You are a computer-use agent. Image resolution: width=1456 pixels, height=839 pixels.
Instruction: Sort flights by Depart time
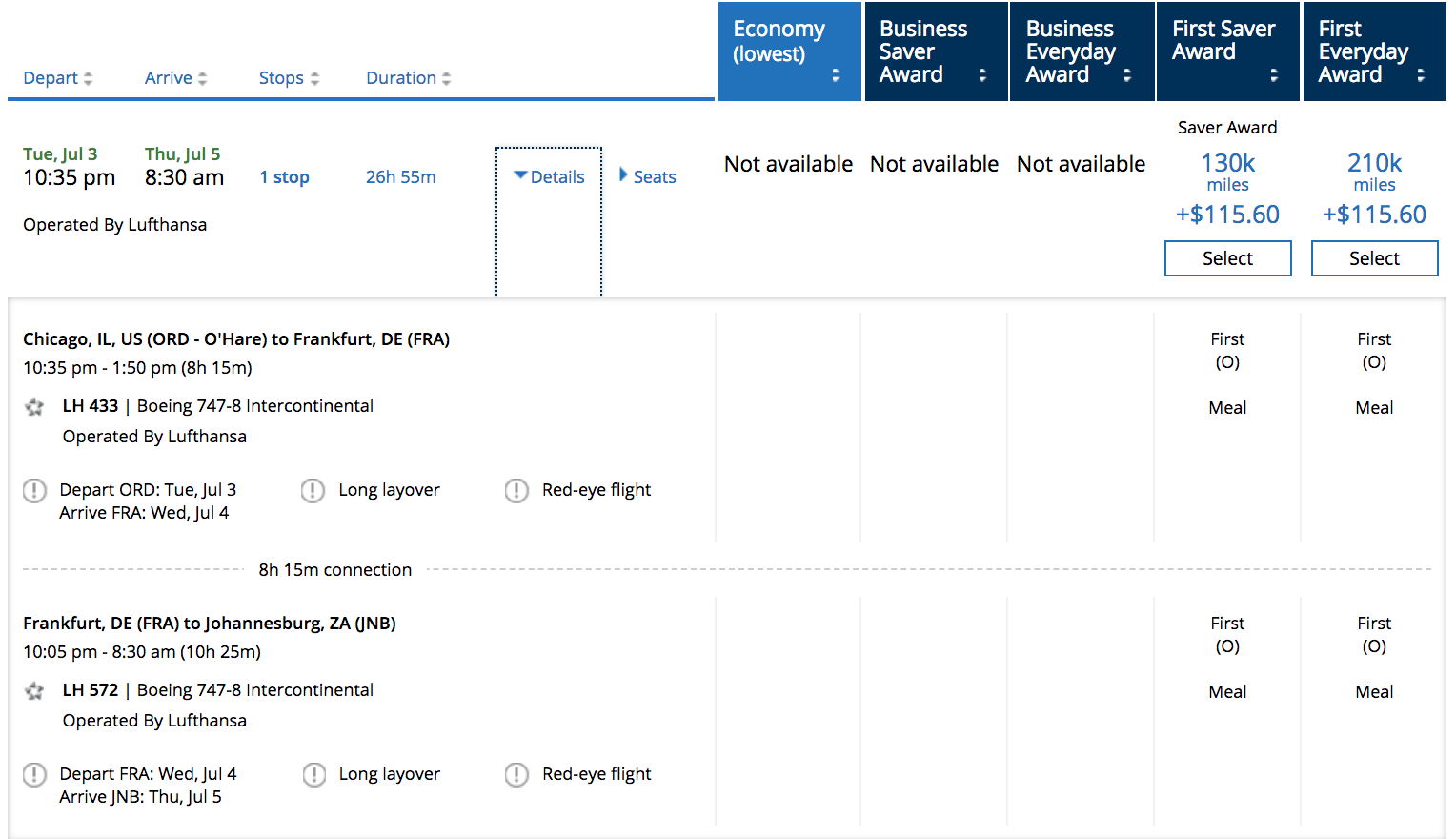57,78
